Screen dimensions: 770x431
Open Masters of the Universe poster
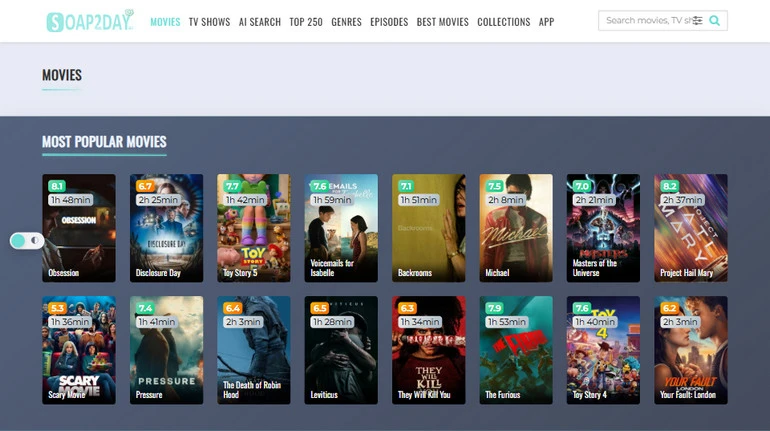click(x=604, y=228)
